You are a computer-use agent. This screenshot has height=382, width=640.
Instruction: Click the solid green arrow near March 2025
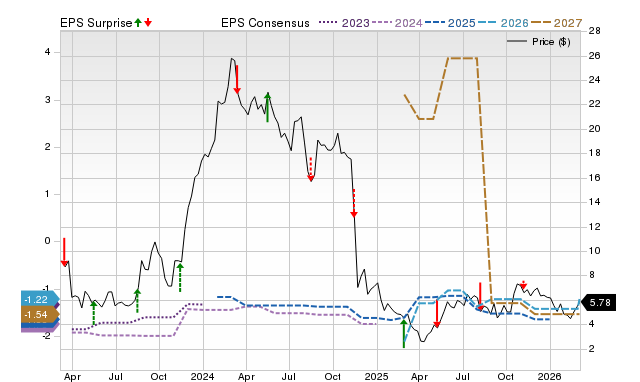[404, 334]
